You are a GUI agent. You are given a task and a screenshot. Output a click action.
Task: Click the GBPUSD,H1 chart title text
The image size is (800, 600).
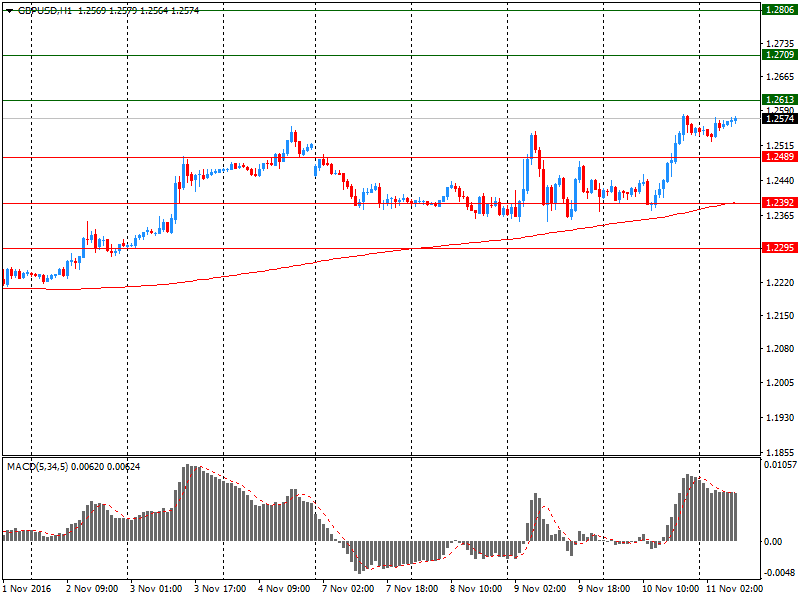(45, 10)
